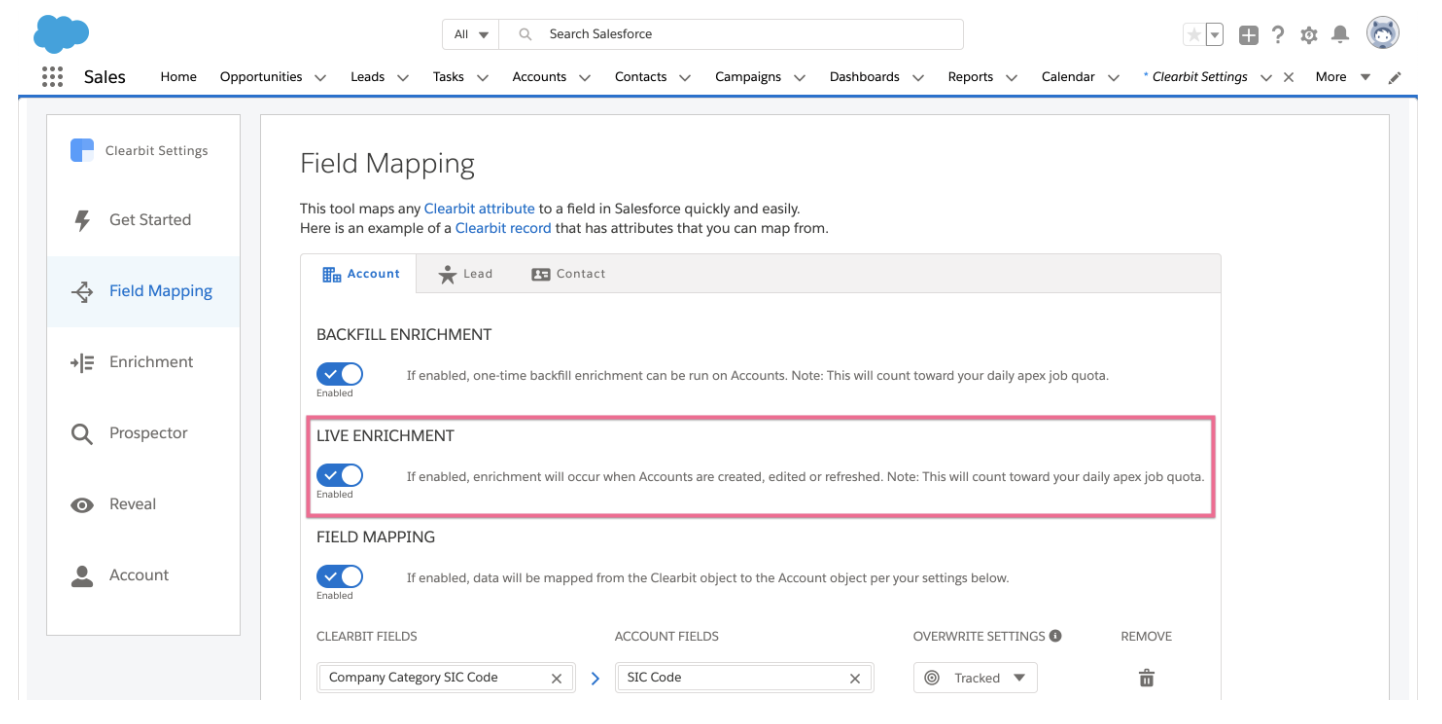Click the favorites star icon
The image size is (1442, 724).
click(1194, 35)
